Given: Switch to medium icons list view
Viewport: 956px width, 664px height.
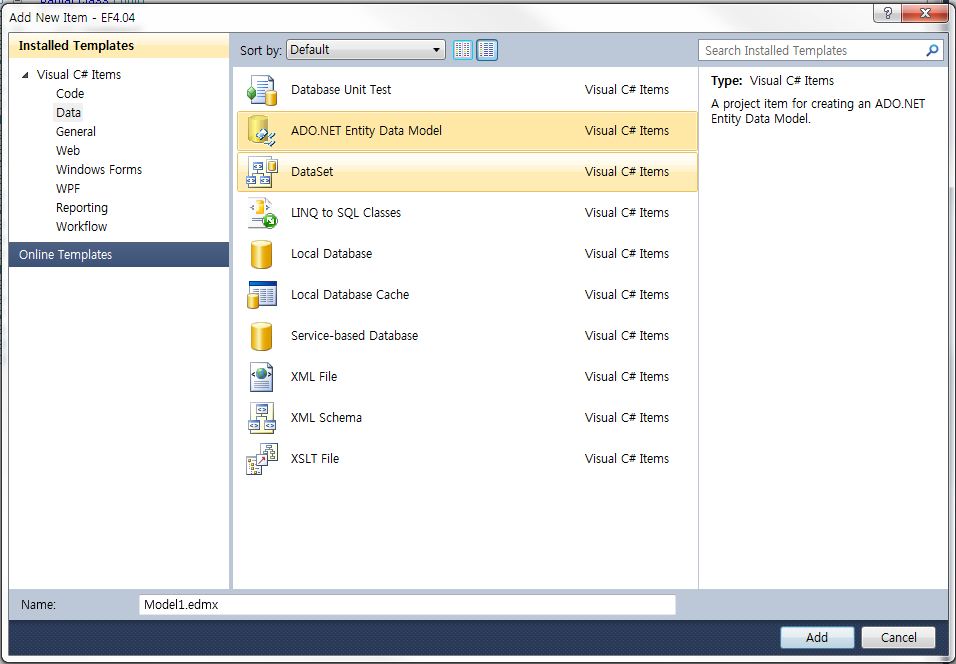Looking at the screenshot, I should click(487, 50).
